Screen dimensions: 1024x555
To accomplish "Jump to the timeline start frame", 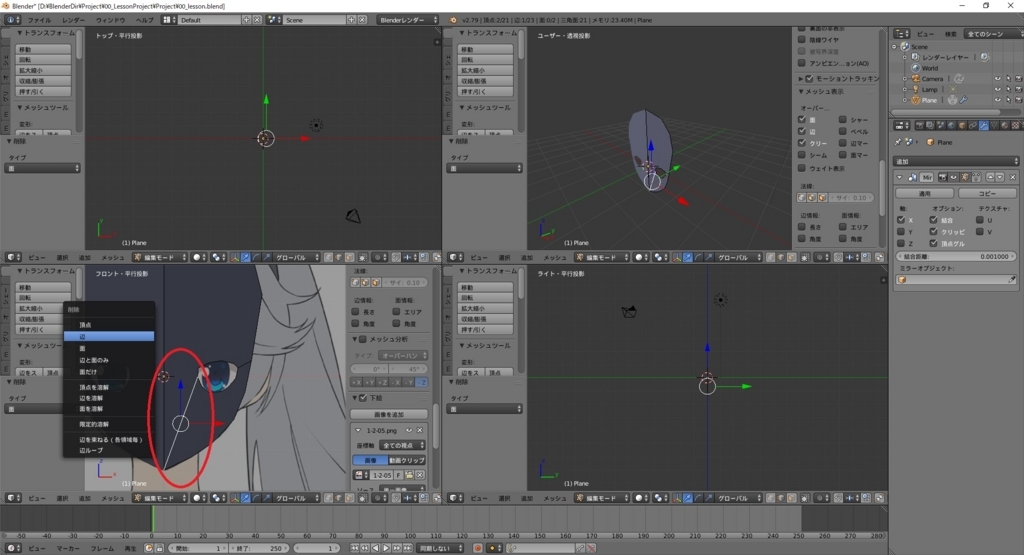I will [355, 548].
